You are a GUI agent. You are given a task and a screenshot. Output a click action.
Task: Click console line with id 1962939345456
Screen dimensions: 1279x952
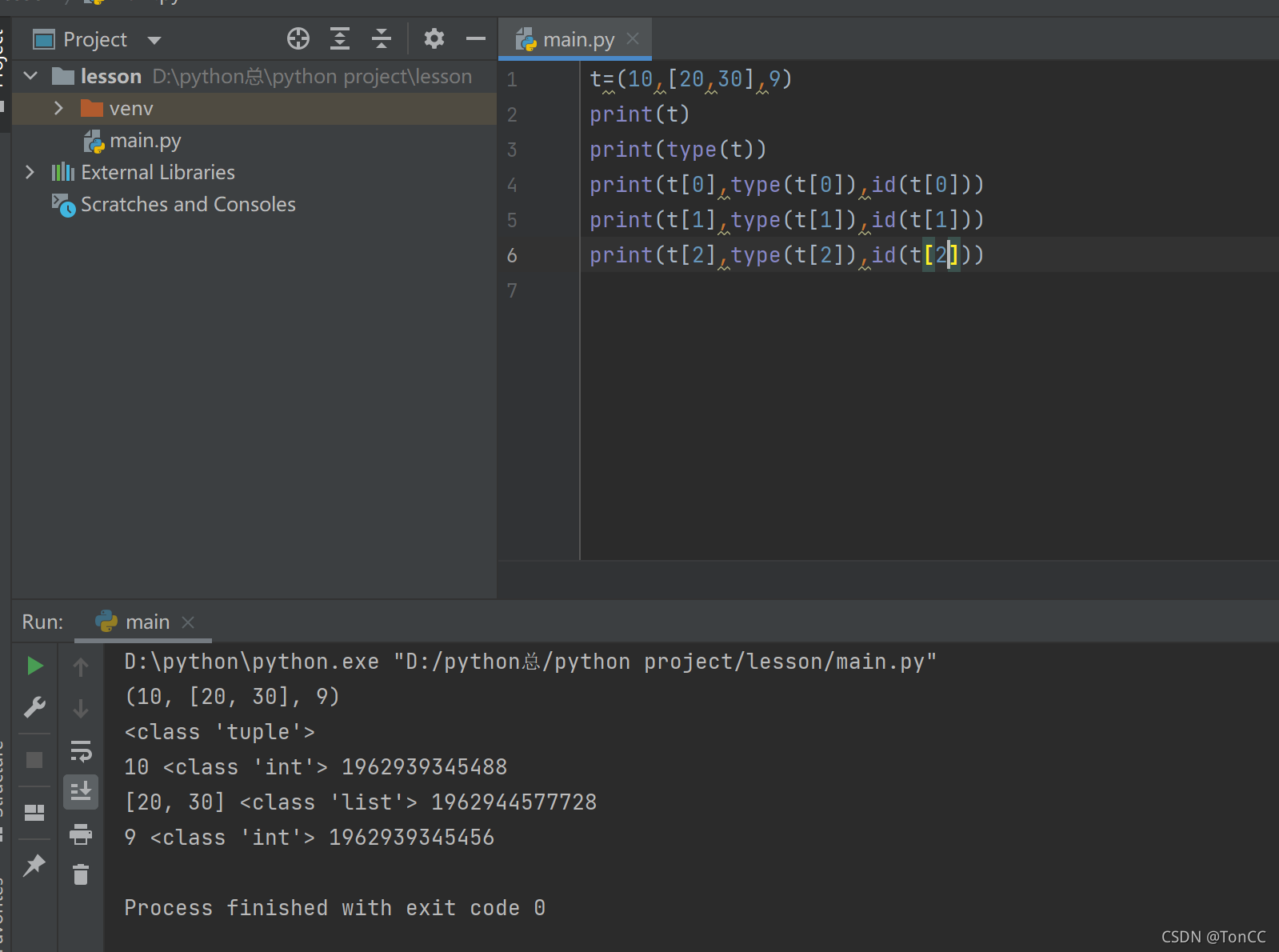click(309, 838)
